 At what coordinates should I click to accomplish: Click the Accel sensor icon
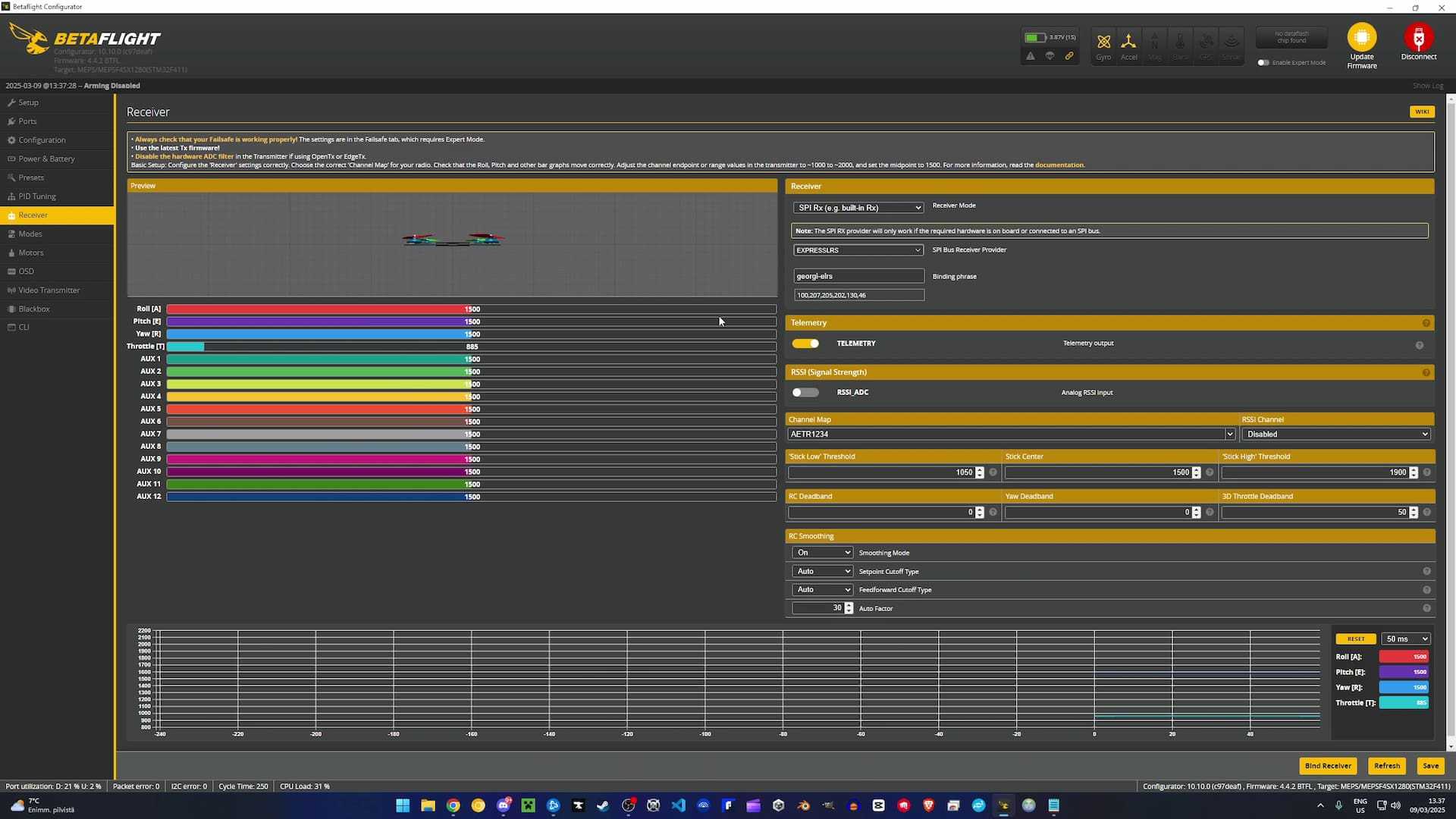[x=1128, y=45]
